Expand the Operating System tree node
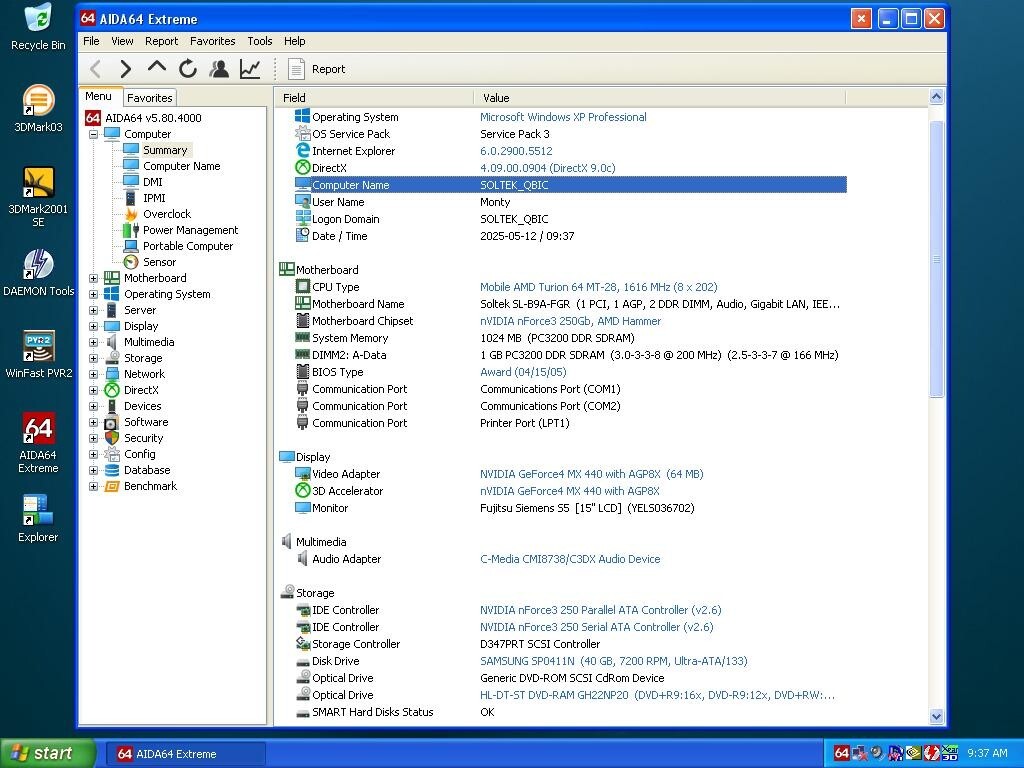This screenshot has width=1024, height=768. click(93, 295)
